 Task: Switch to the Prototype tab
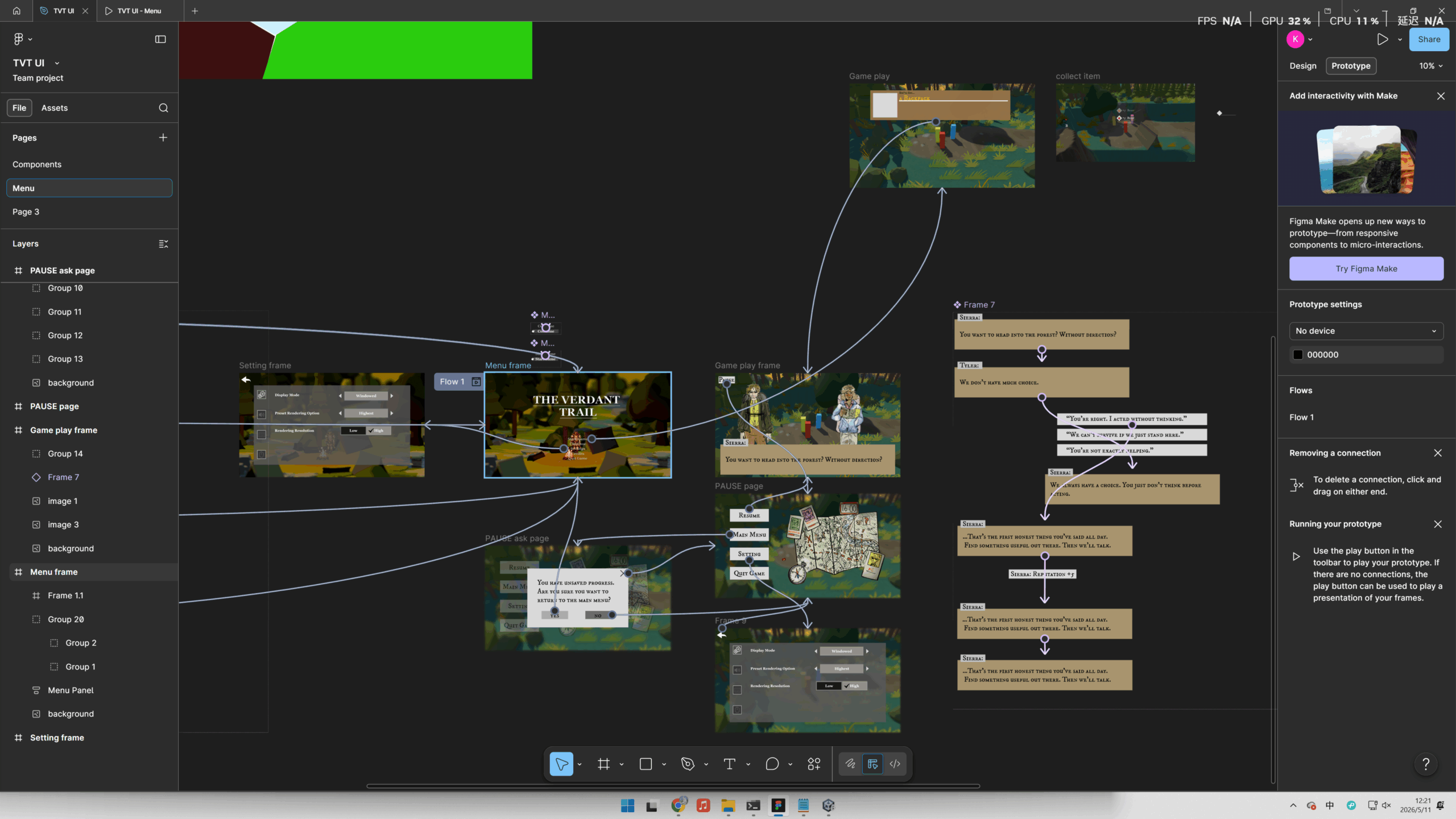click(1351, 66)
